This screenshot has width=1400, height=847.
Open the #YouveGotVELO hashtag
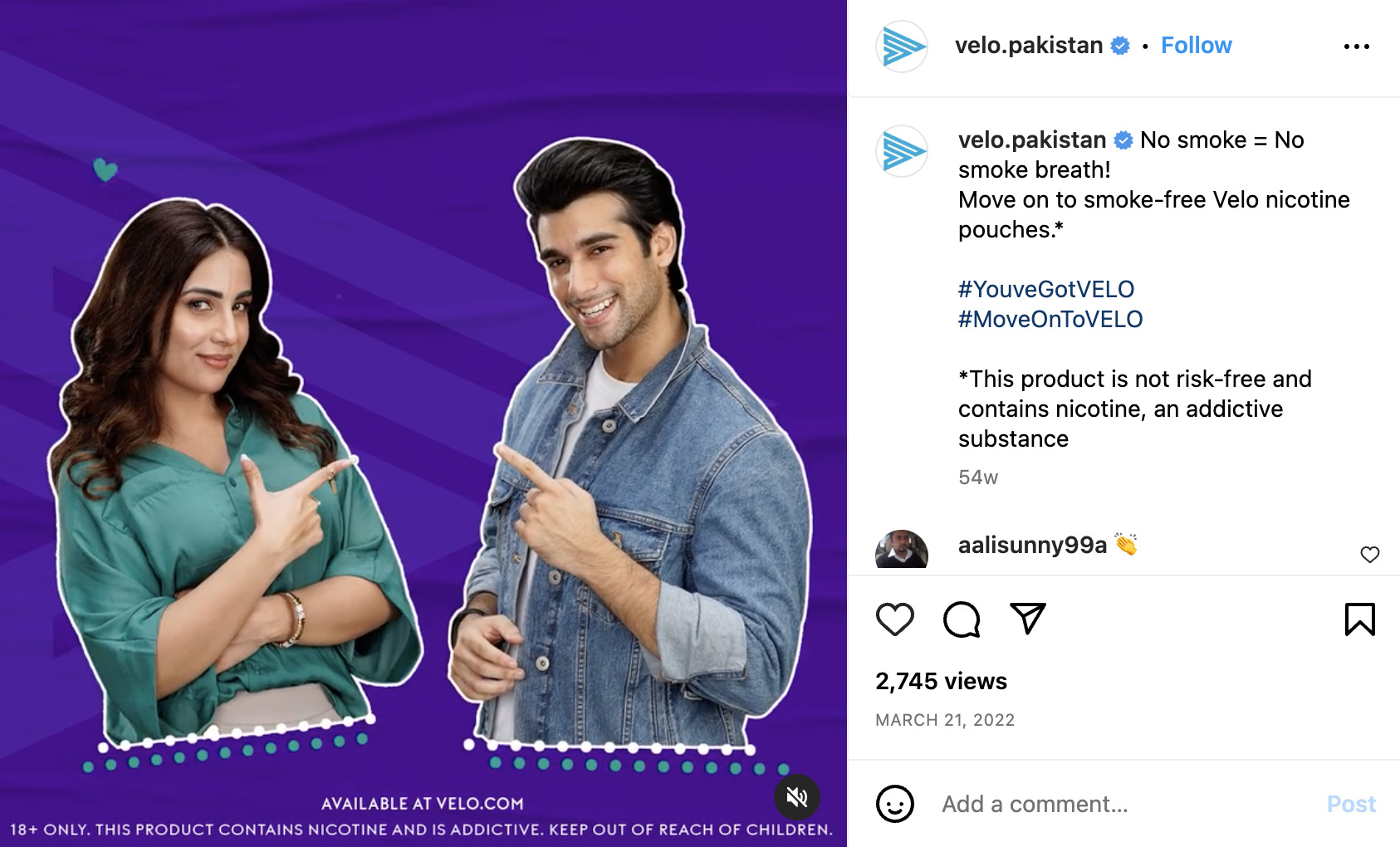tap(1045, 289)
